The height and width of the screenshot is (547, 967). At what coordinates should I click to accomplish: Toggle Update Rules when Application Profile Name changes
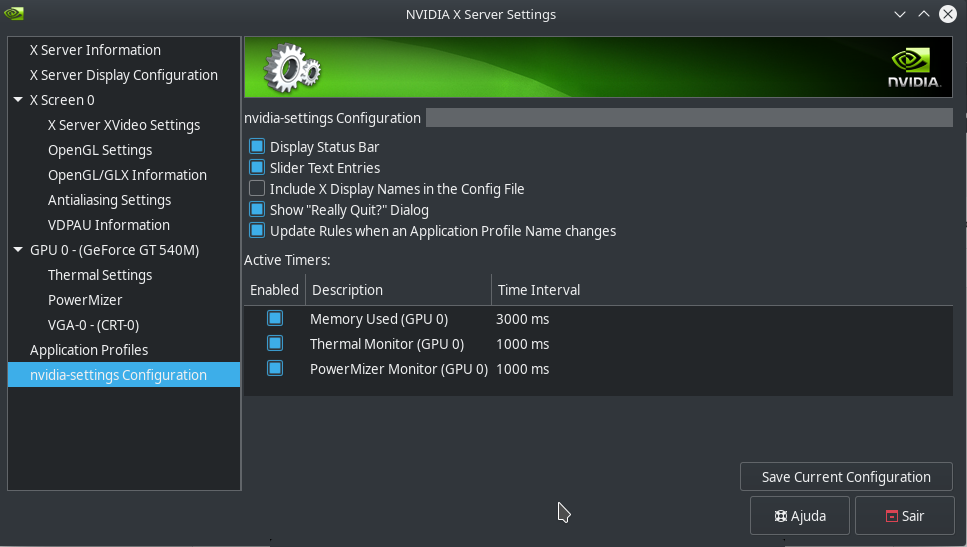click(257, 230)
